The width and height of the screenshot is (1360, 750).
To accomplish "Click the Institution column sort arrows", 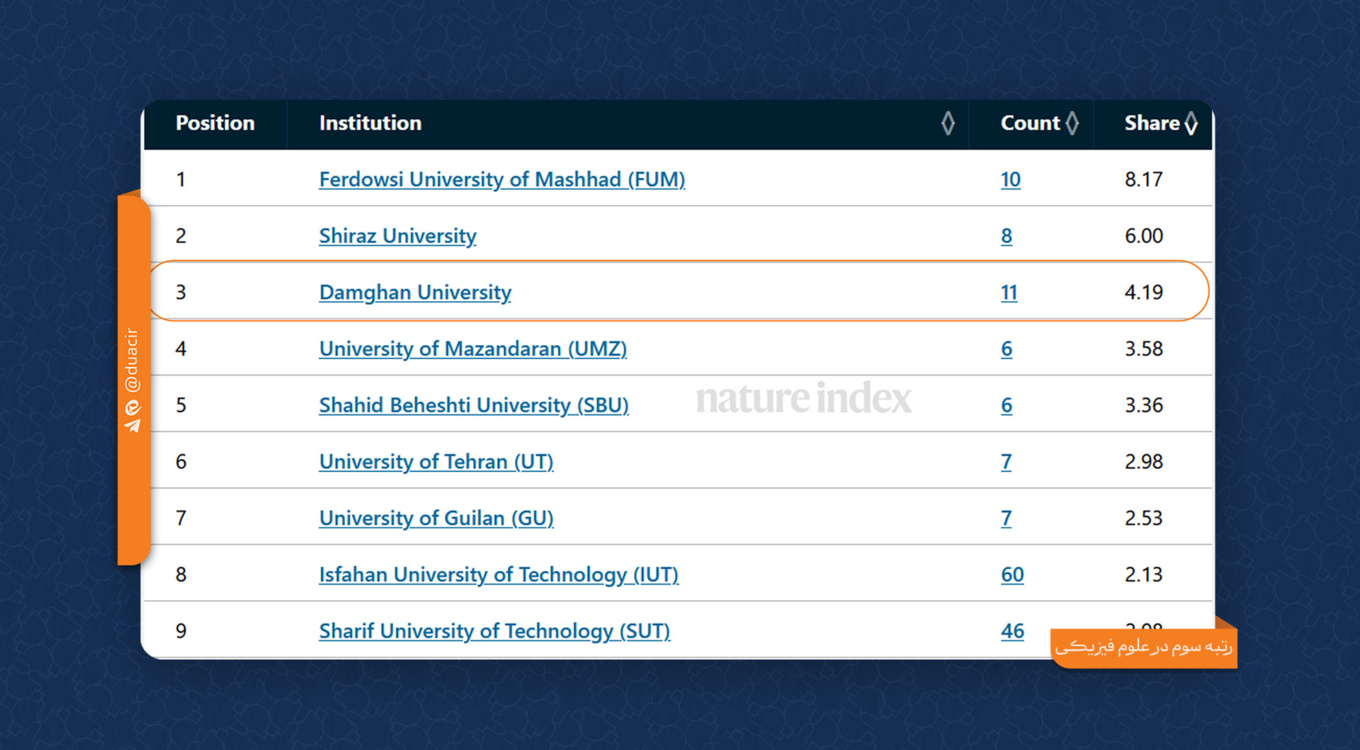I will point(948,123).
